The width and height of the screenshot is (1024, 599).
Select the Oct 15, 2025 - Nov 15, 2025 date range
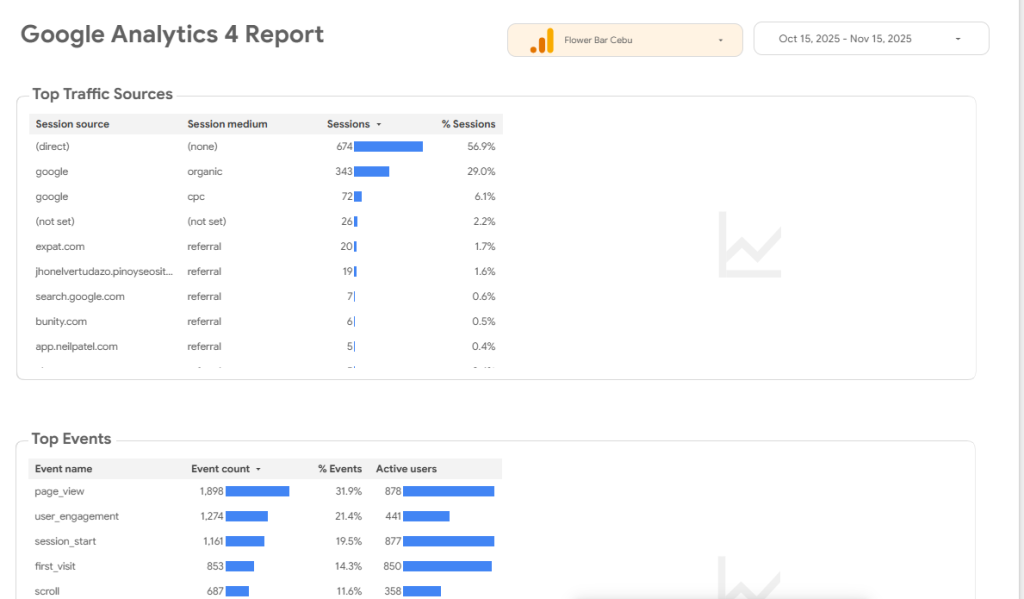[x=845, y=39]
